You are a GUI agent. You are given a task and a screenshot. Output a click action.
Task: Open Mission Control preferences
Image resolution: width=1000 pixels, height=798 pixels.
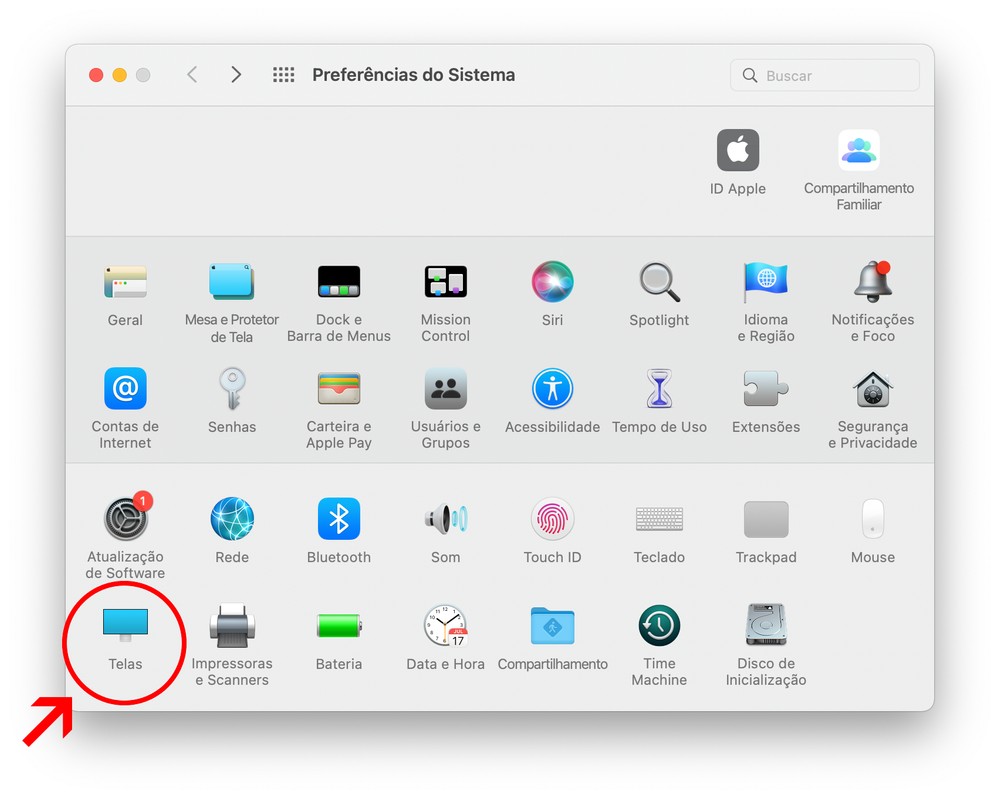pos(445,281)
